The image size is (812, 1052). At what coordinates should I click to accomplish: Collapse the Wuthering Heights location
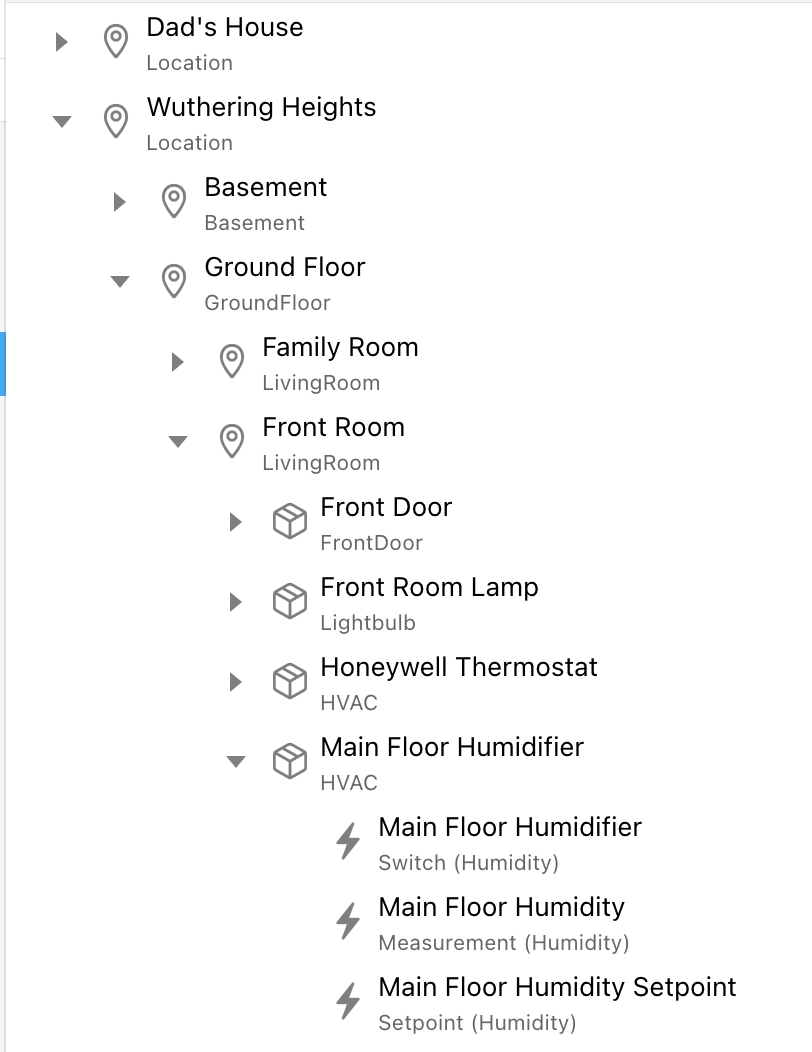tap(61, 122)
